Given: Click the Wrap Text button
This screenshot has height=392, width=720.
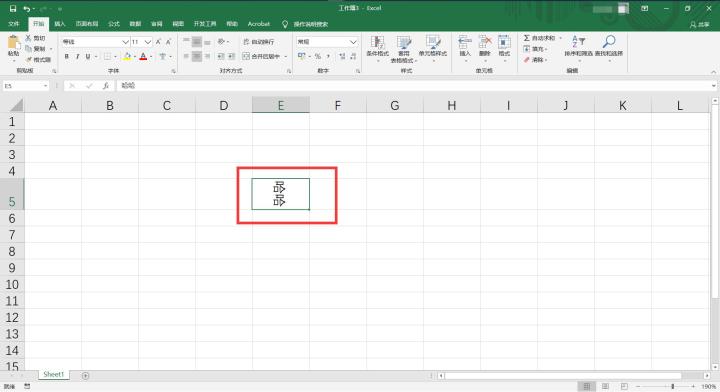Looking at the screenshot, I should [x=259, y=42].
